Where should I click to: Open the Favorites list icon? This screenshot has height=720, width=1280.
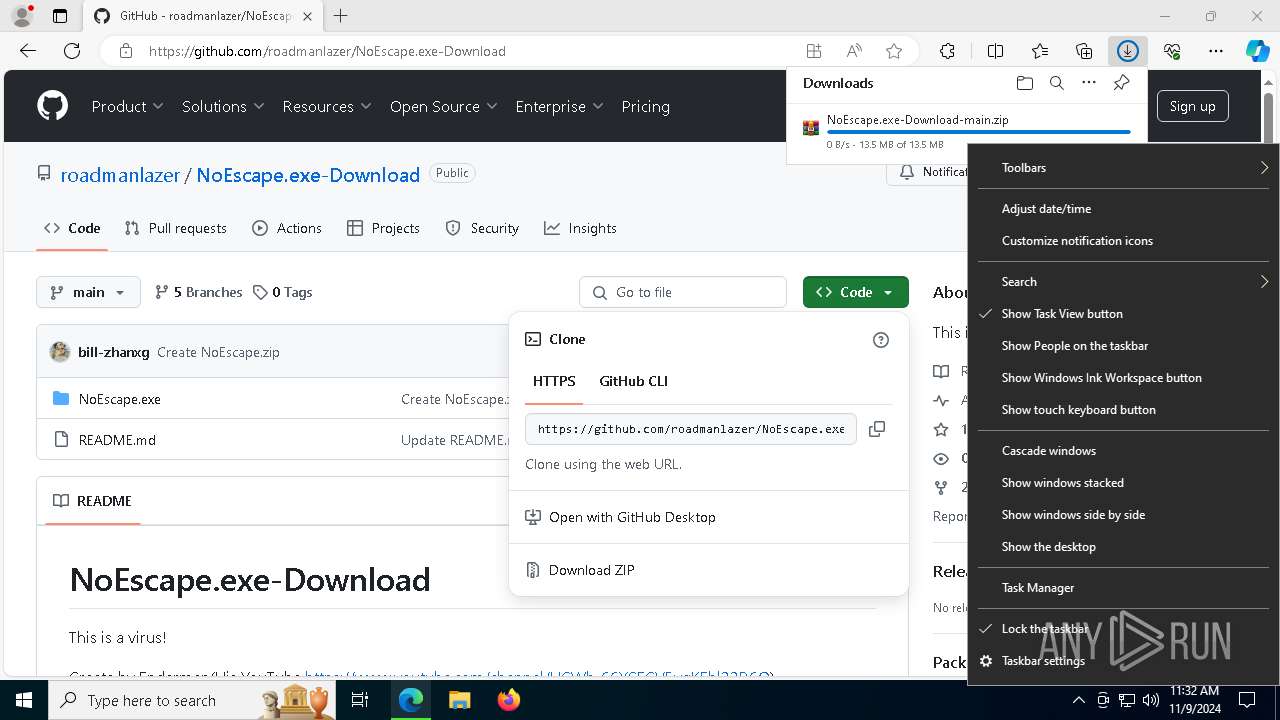coord(1040,51)
